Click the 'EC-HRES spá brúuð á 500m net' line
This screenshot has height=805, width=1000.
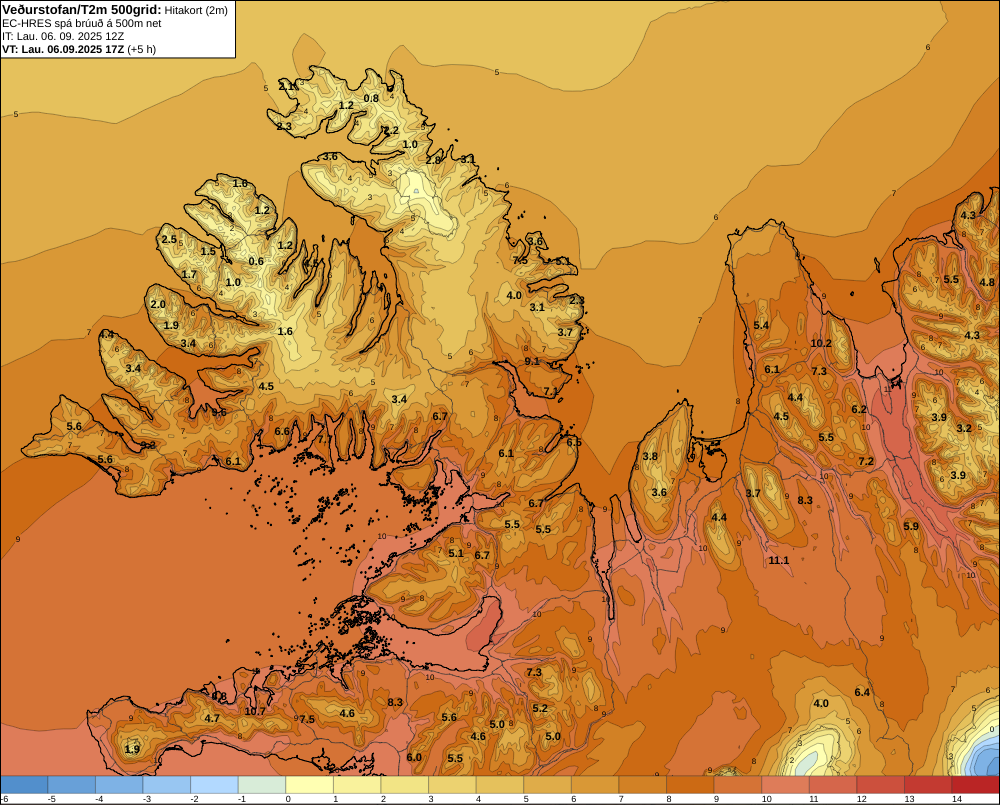click(82, 24)
